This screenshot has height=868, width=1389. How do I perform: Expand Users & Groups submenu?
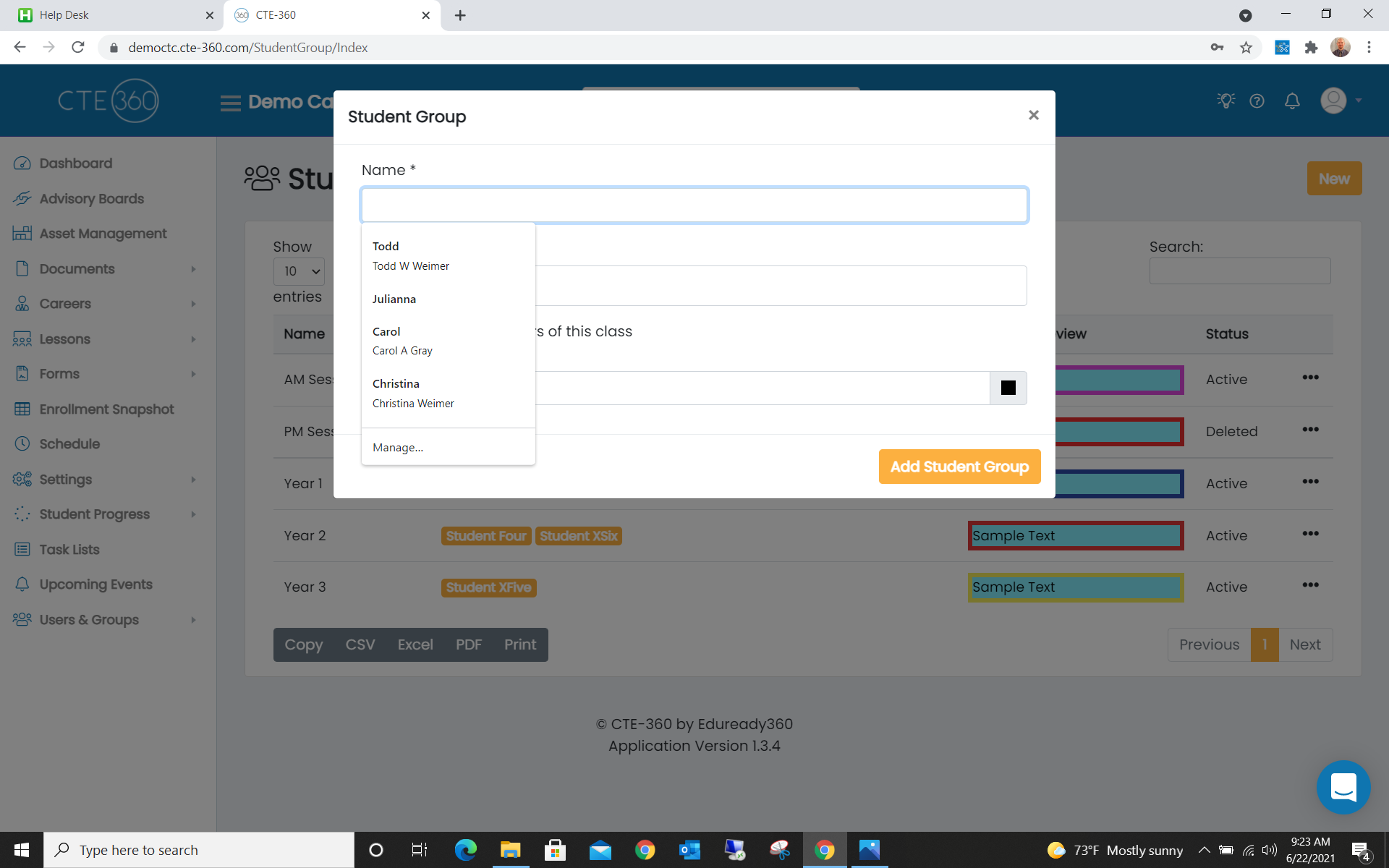tap(193, 620)
